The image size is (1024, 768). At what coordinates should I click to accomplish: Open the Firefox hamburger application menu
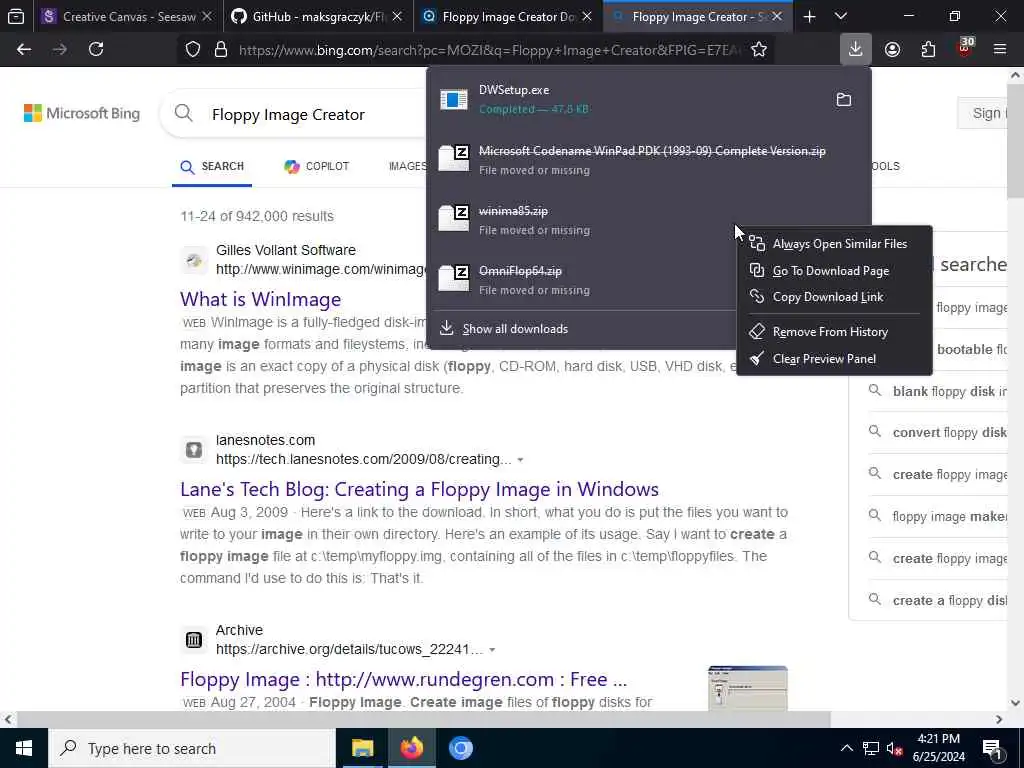click(x=1000, y=49)
